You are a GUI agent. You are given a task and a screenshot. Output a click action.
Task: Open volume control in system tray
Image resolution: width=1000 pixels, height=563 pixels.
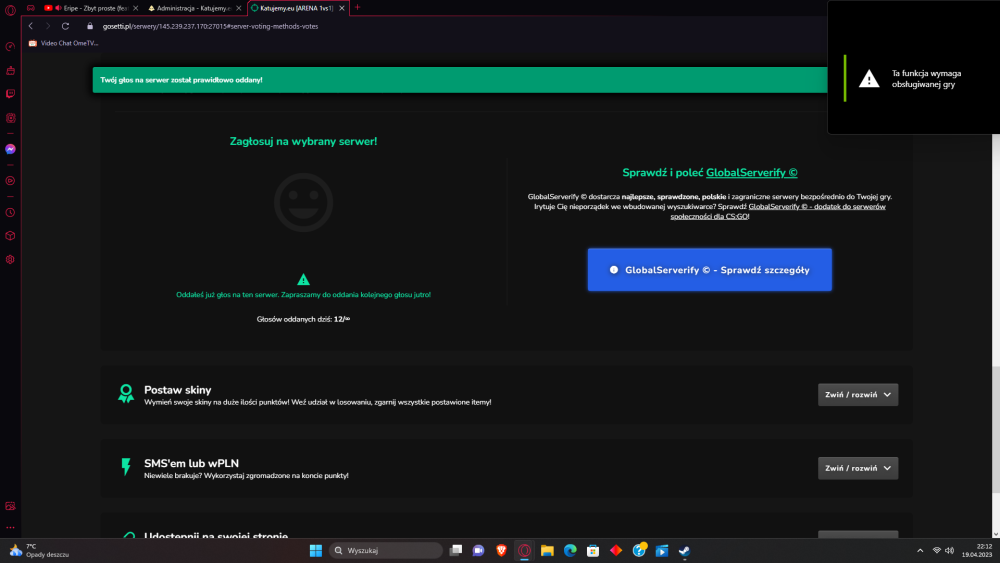click(950, 550)
